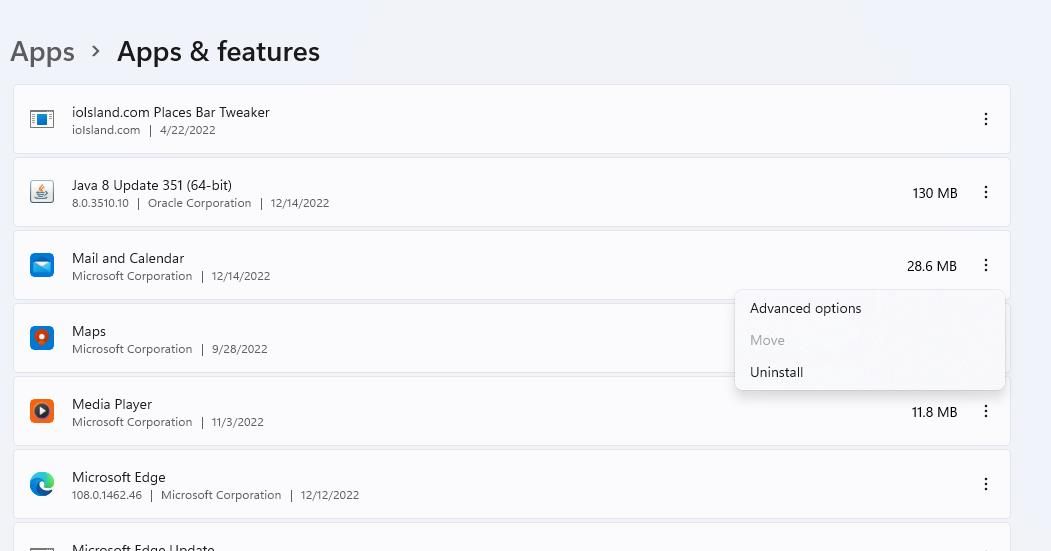This screenshot has width=1051, height=551.
Task: Open the three-dot menu for Java 8 Update 351
Action: (x=985, y=192)
